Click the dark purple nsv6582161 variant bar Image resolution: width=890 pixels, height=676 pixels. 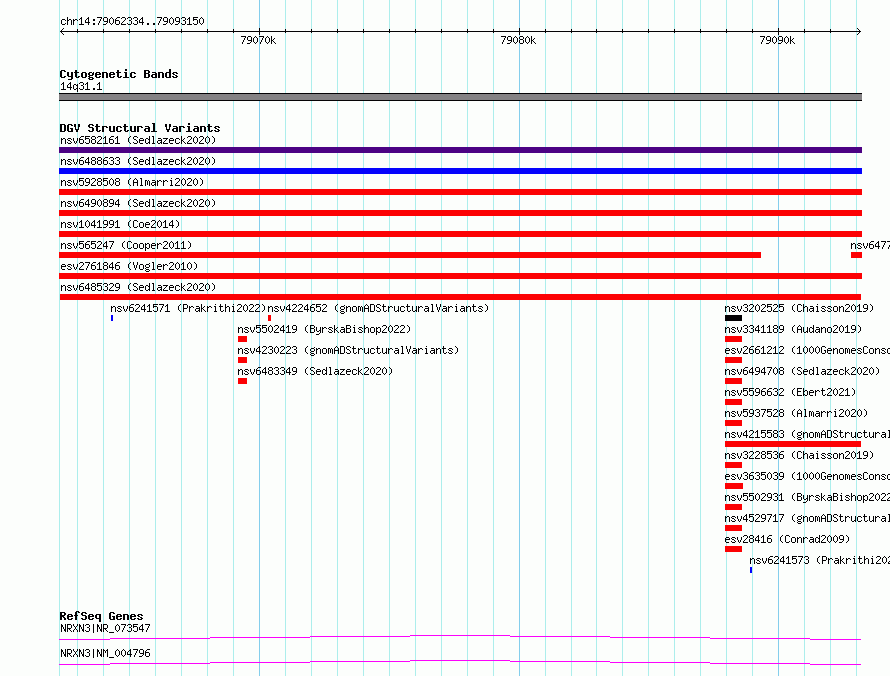click(x=460, y=150)
